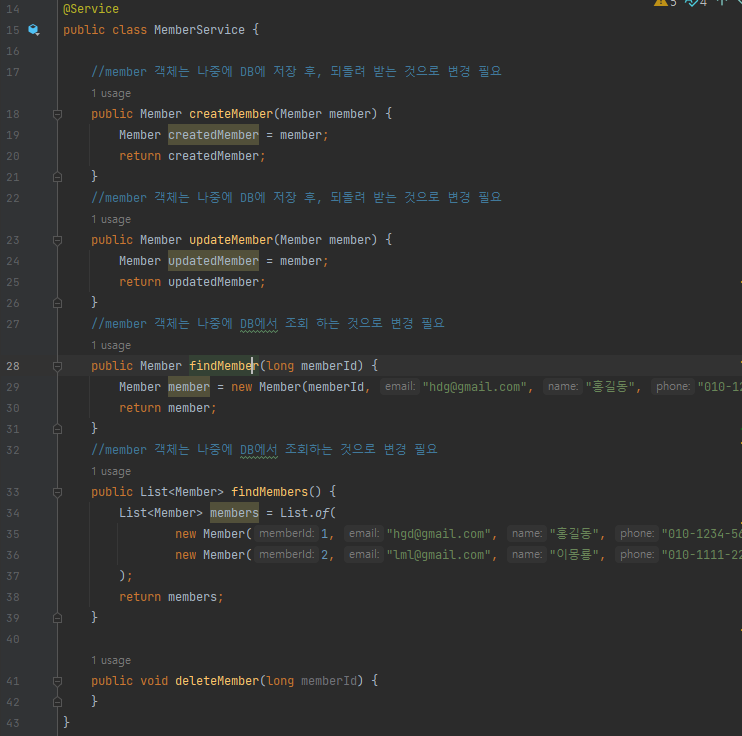The image size is (742, 736).
Task: Click the 'name:' inlay hint on line 35
Action: click(527, 534)
